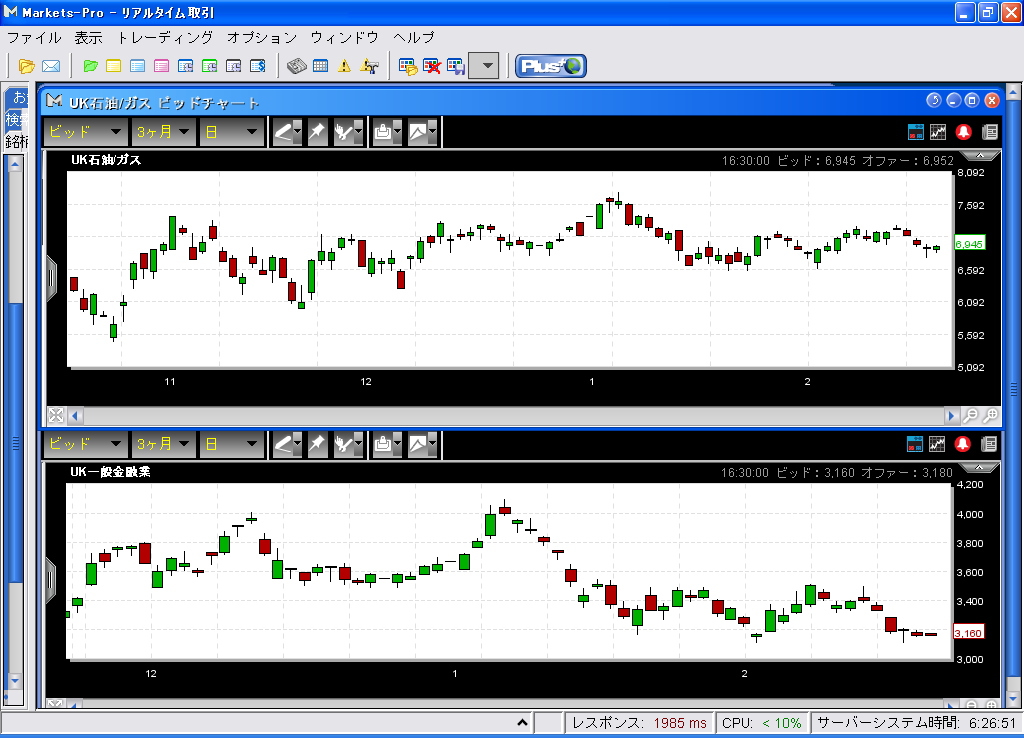Screen dimensions: 1024x738
Task: Open the ヘルプ menu
Action: (x=414, y=37)
